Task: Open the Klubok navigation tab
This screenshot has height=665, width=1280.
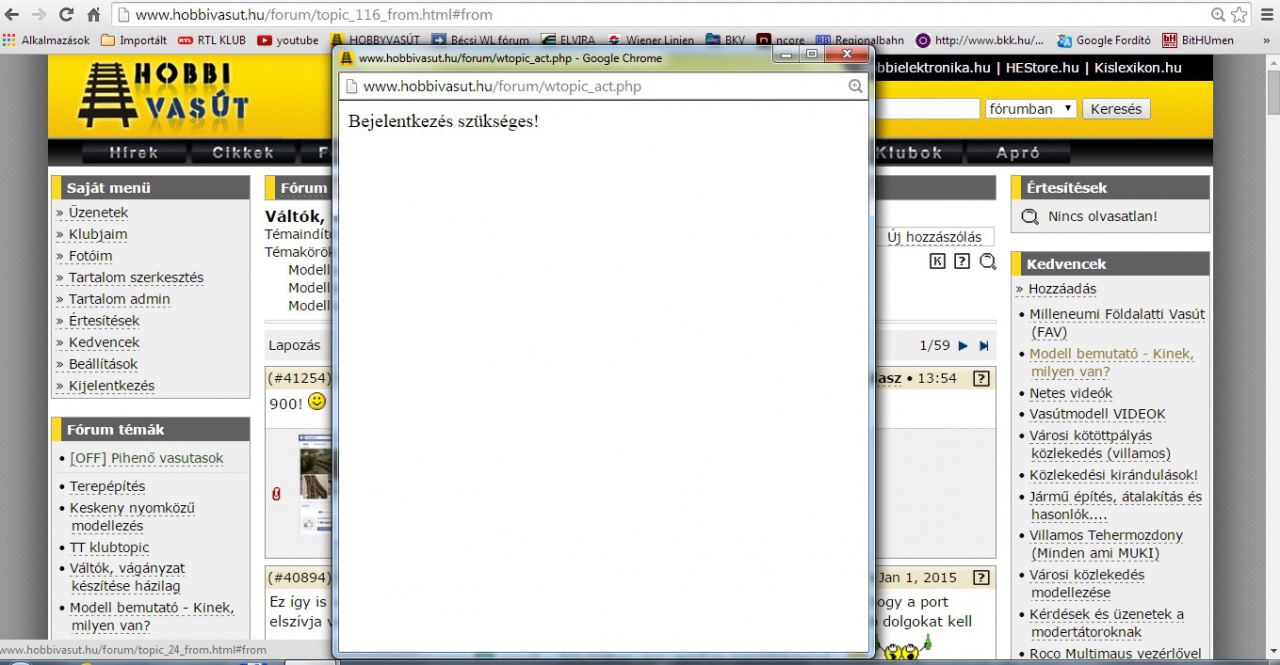Action: (909, 153)
